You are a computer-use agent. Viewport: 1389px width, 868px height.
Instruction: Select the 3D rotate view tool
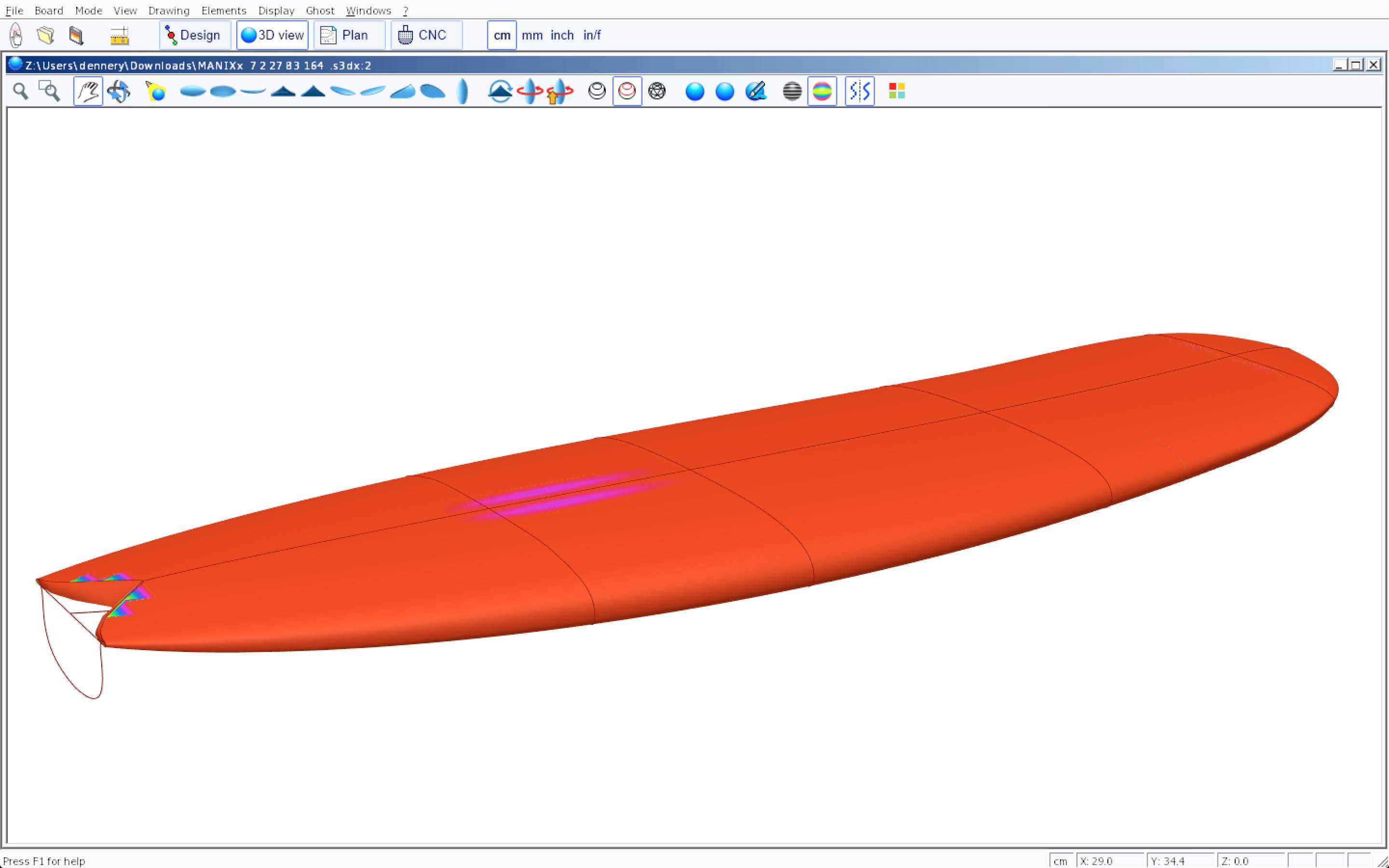point(119,91)
